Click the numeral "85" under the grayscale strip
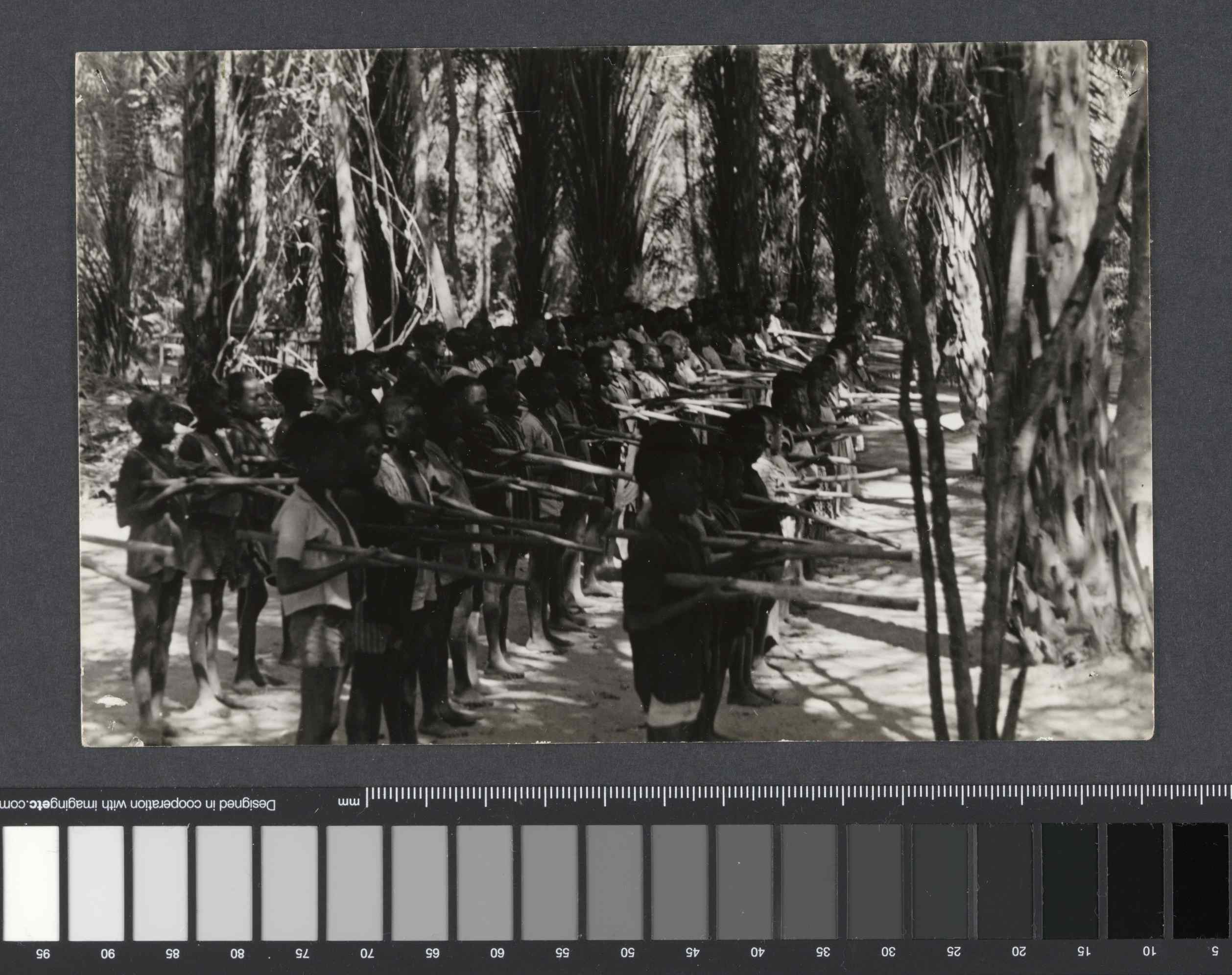 tap(173, 953)
